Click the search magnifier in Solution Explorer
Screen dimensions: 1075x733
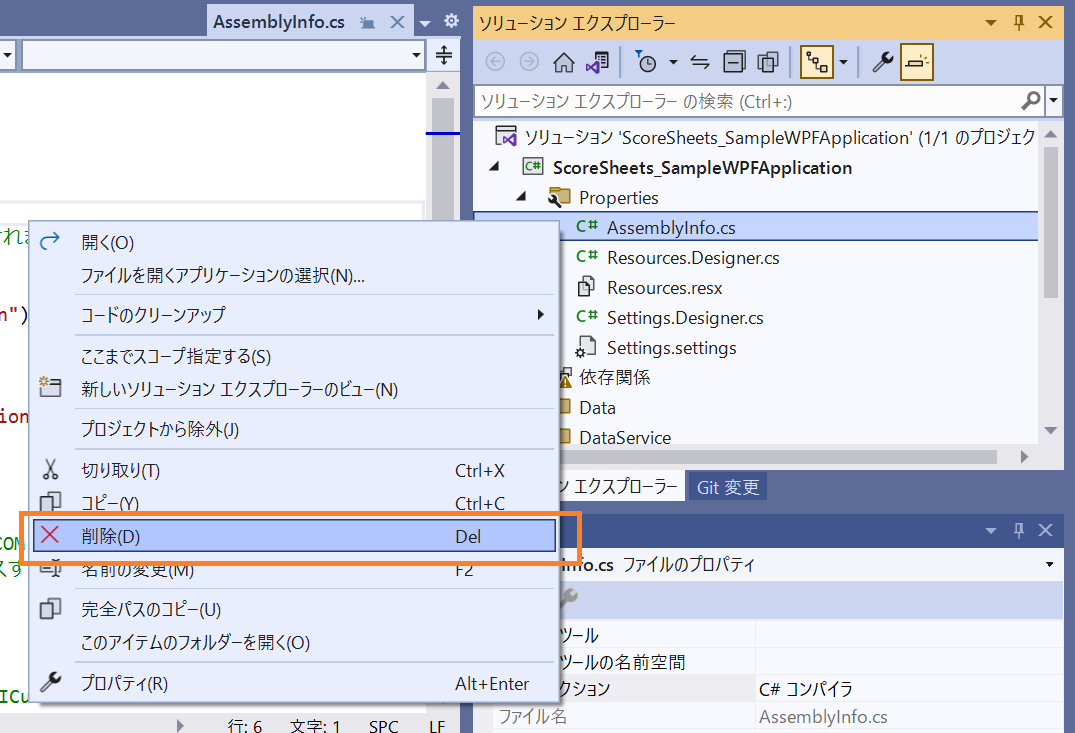(1030, 101)
